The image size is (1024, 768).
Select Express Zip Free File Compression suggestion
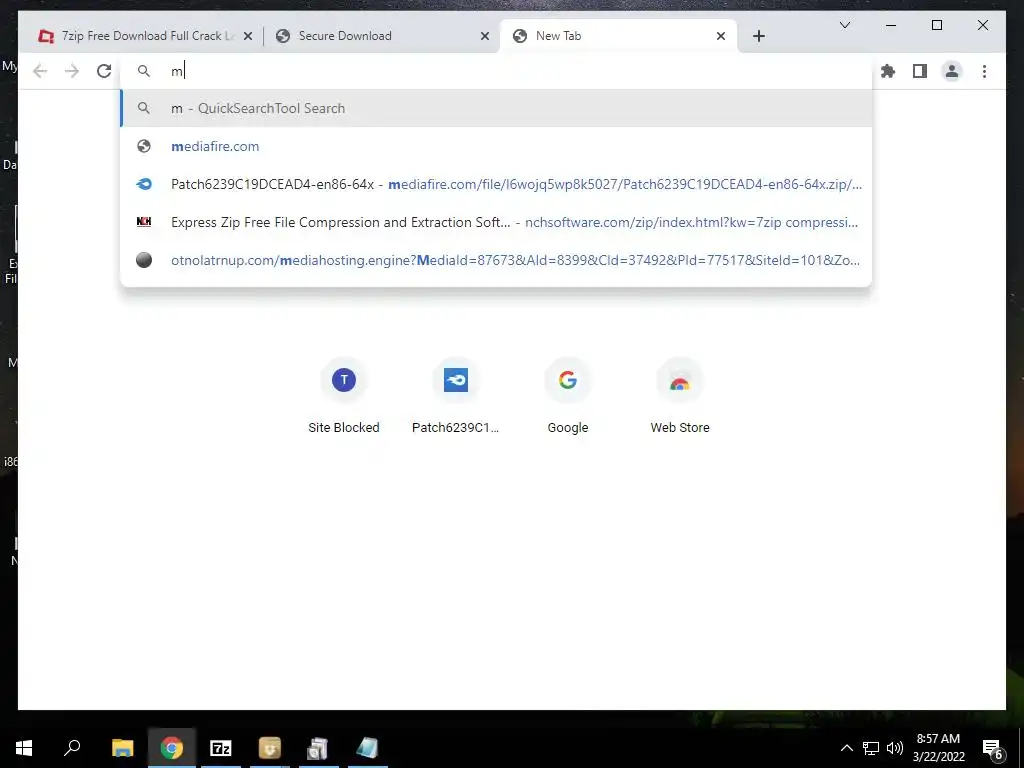[x=496, y=222]
